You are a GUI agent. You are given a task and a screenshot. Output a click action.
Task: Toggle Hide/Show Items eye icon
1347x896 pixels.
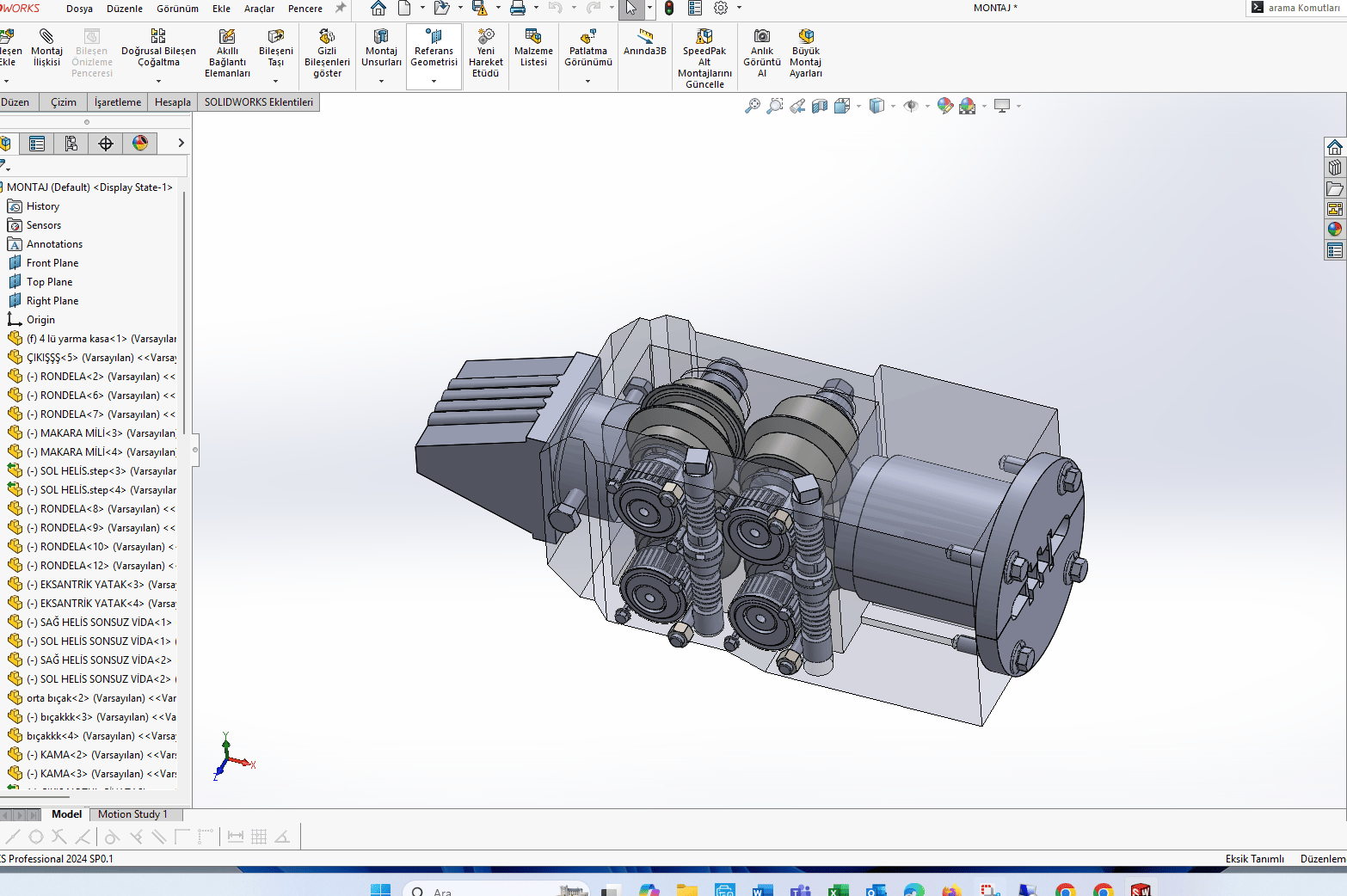(911, 106)
